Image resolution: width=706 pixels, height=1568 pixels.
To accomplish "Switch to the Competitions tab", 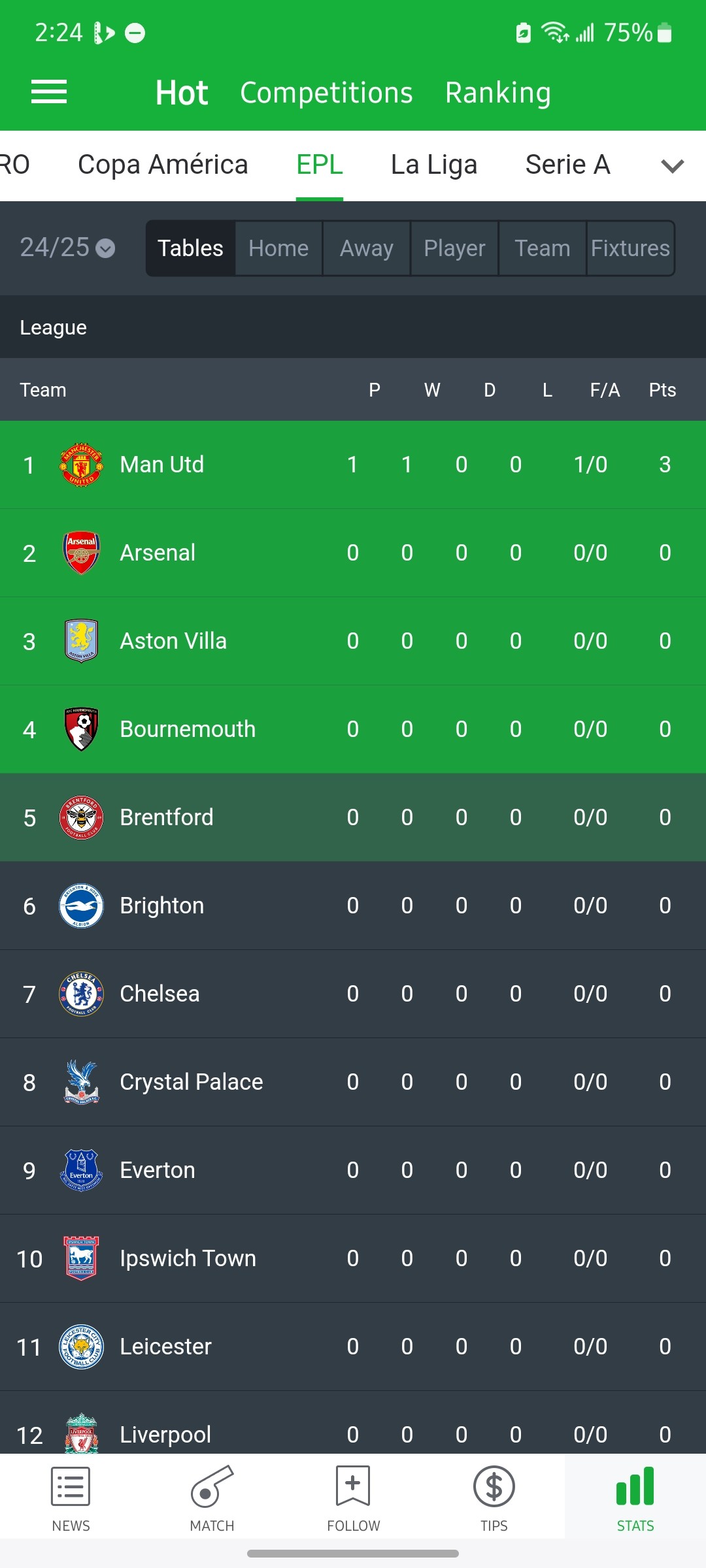I will click(x=326, y=93).
